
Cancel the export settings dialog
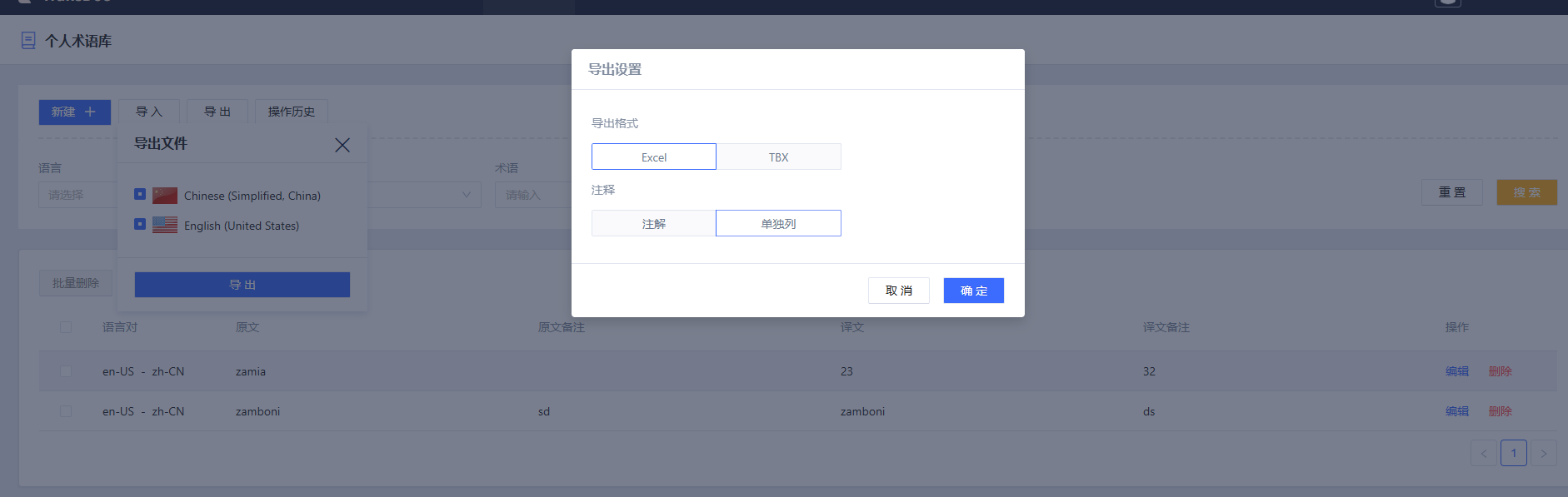tap(899, 291)
